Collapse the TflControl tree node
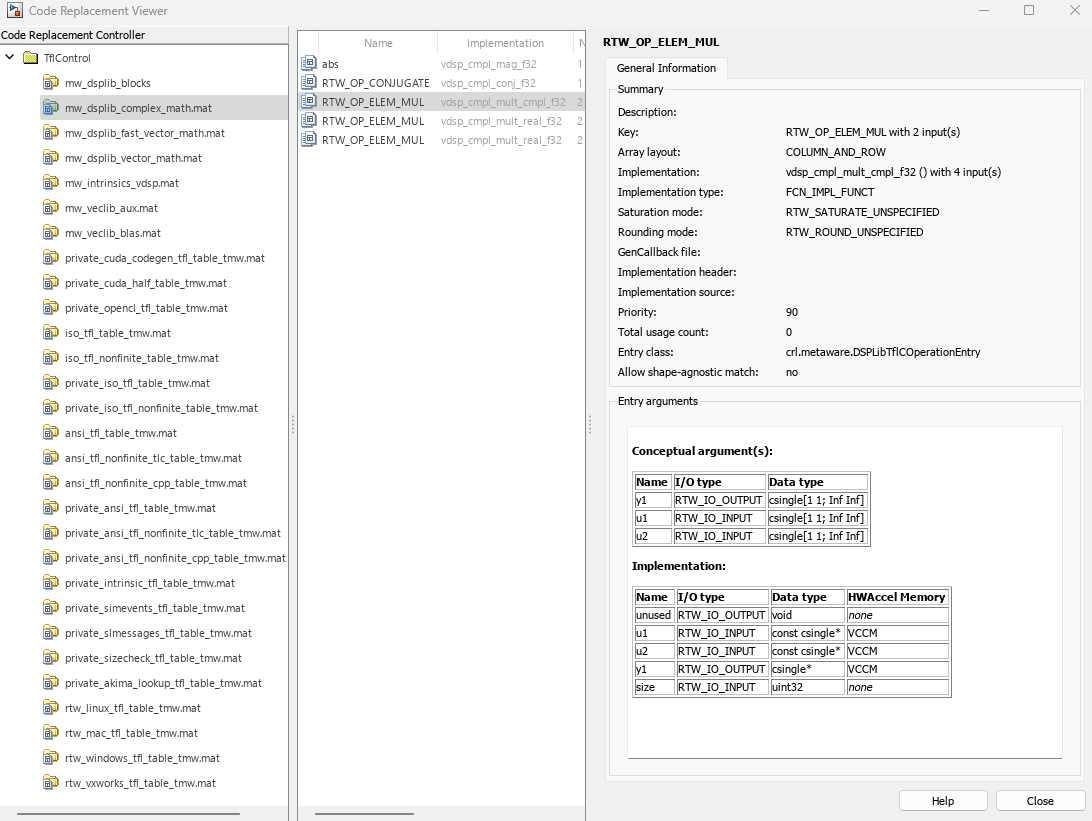This screenshot has width=1092, height=821. 10,57
